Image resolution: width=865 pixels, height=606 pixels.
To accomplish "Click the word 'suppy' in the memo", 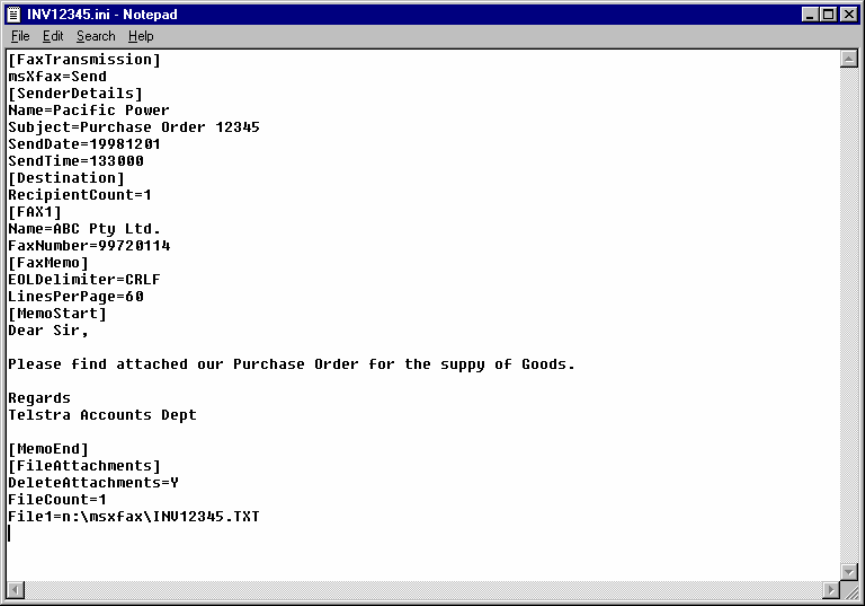I will pyautogui.click(x=462, y=365).
